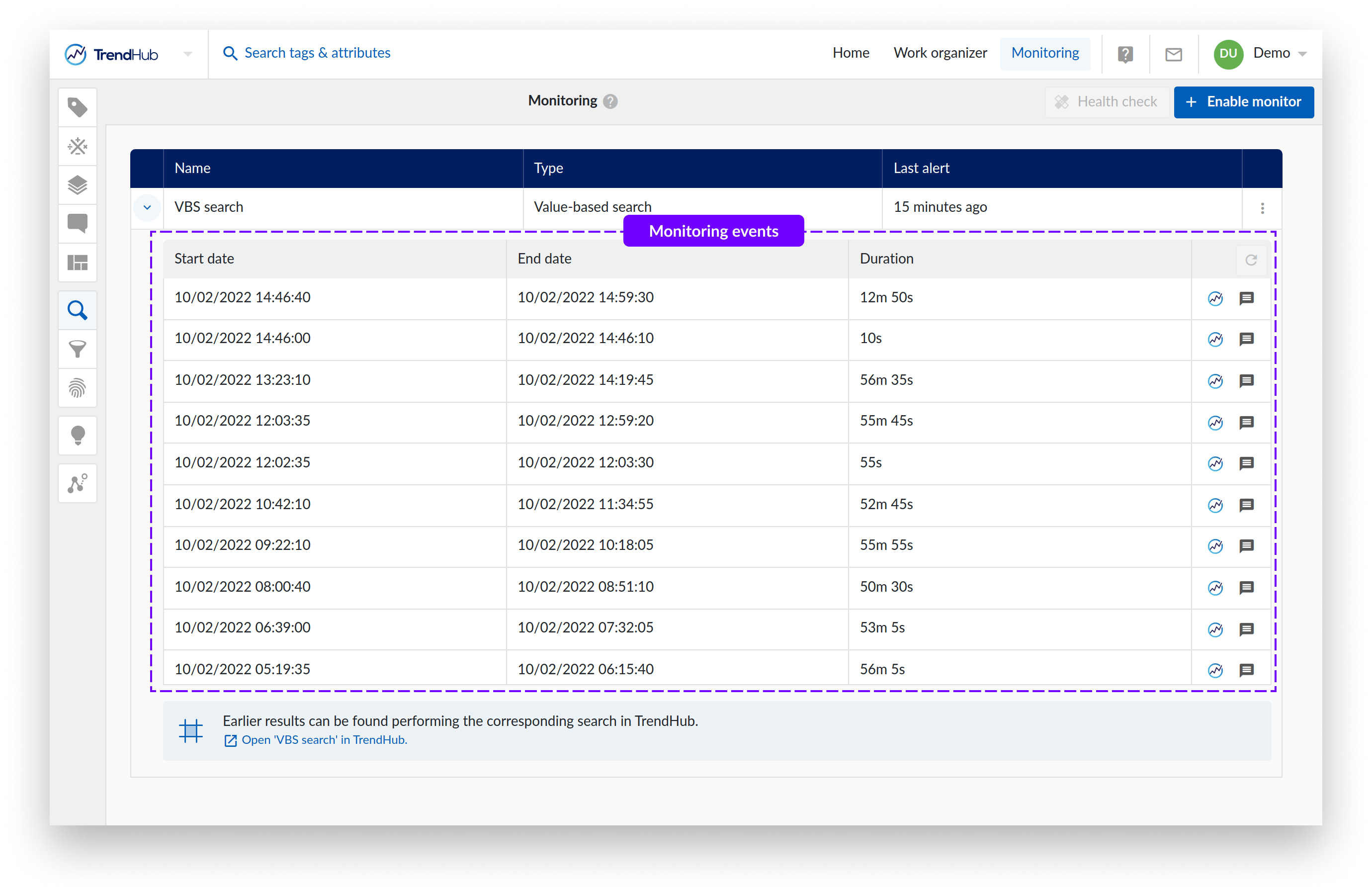Image resolution: width=1372 pixels, height=895 pixels.
Task: Select the magnifier search tool in sidebar
Action: (77, 310)
